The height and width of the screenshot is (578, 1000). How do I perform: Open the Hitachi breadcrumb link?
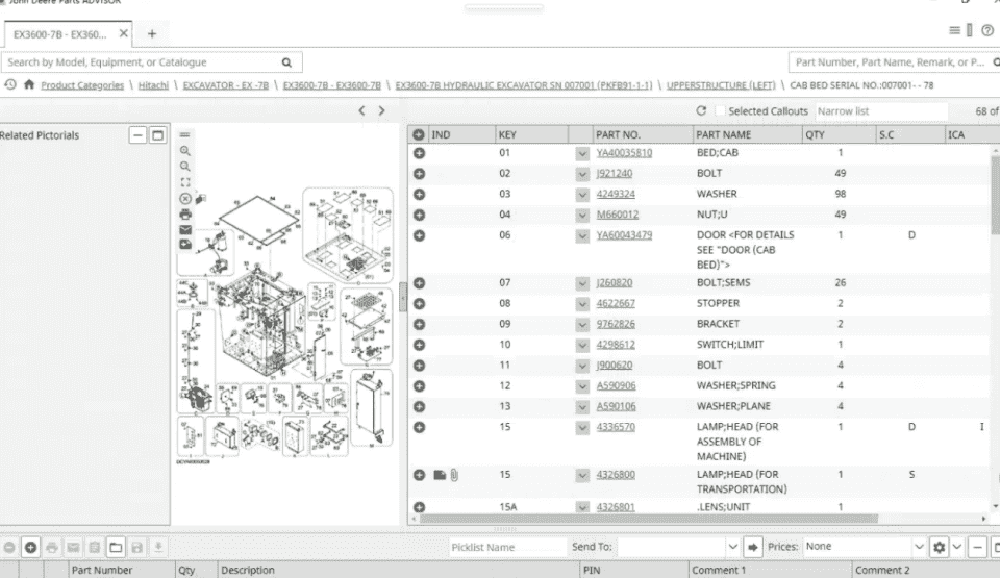click(x=154, y=85)
